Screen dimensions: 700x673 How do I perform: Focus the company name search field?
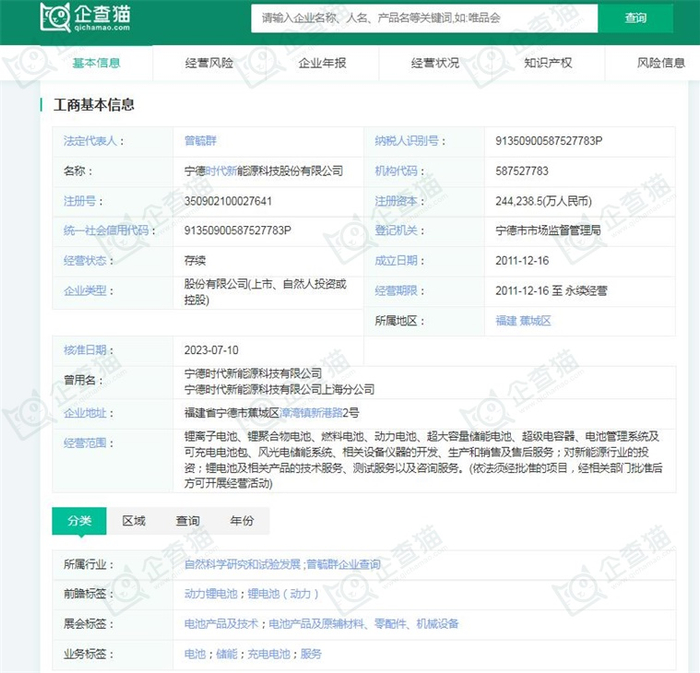click(424, 18)
